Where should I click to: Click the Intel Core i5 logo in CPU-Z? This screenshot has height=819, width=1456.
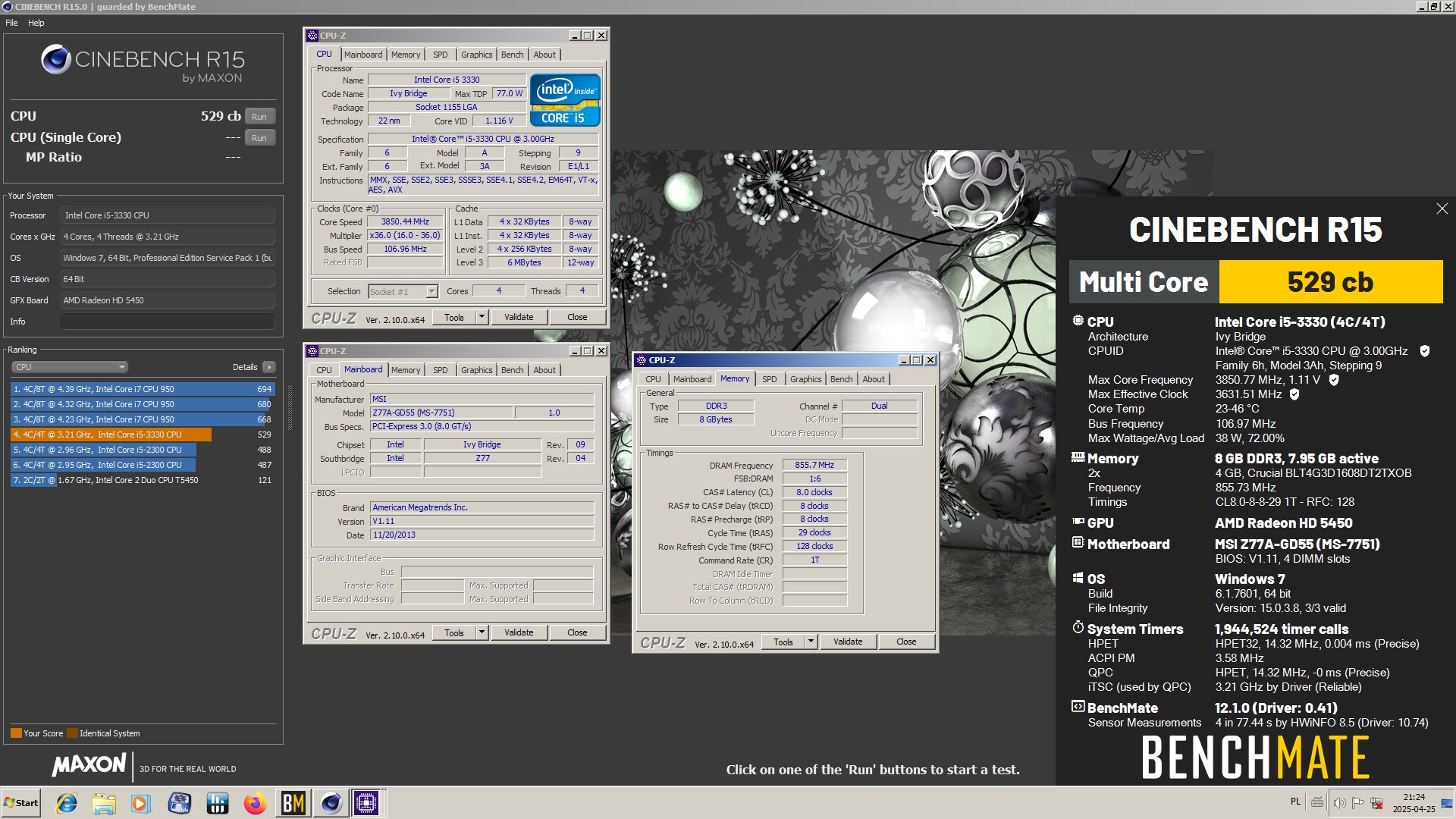(x=565, y=99)
